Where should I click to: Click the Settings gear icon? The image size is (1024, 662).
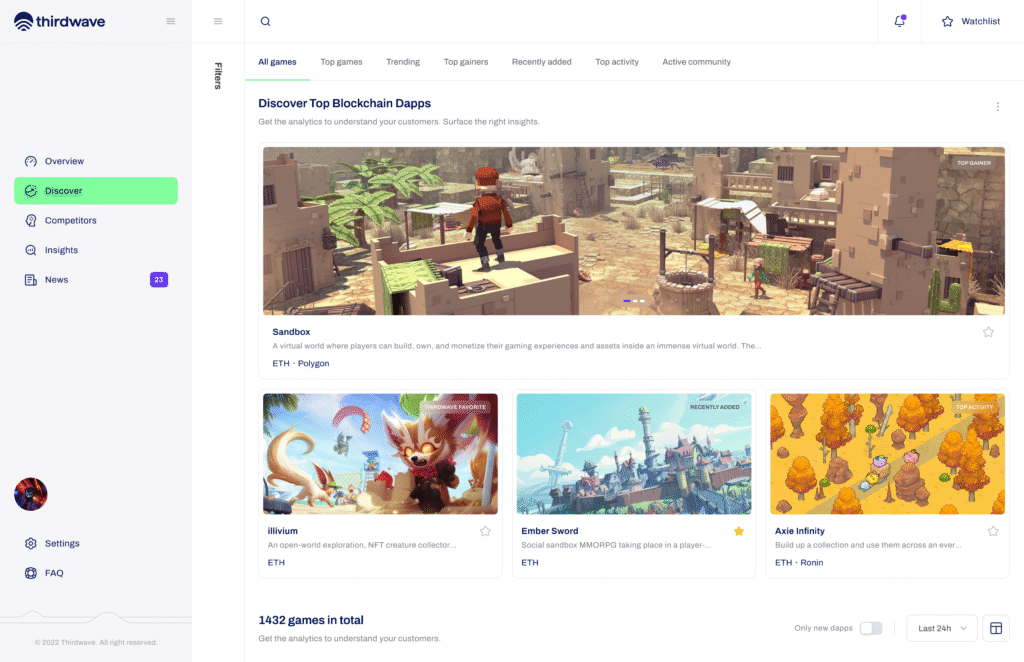(x=31, y=543)
